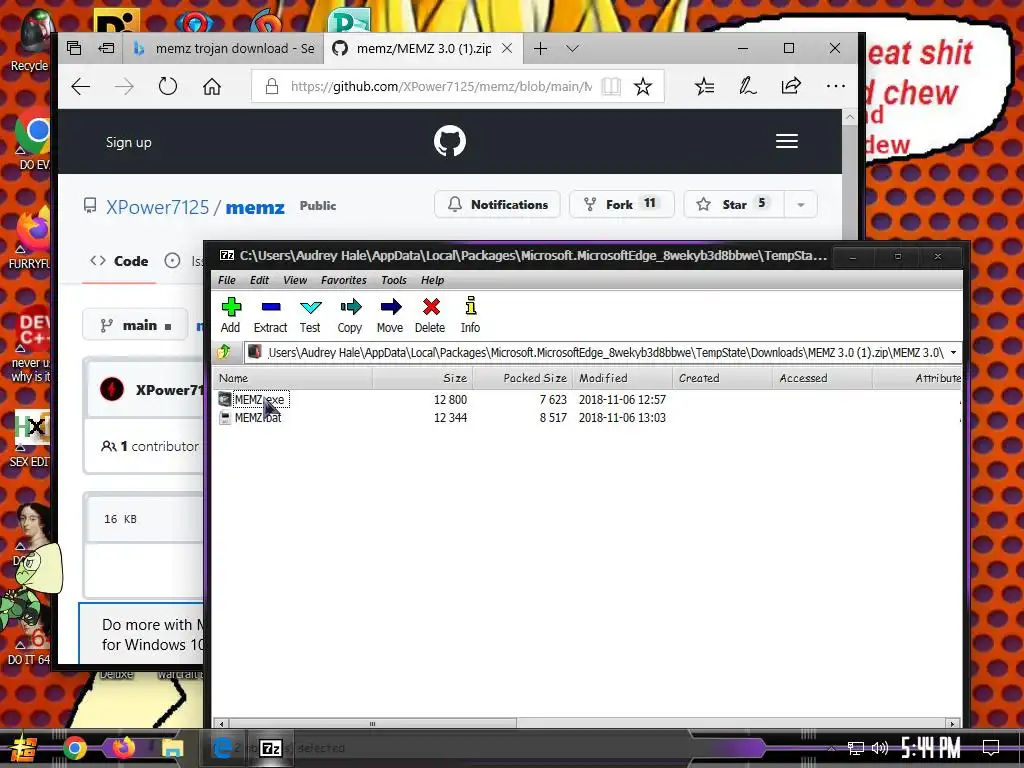The height and width of the screenshot is (768, 1024).
Task: Click the 7-Zip taskbar button
Action: (x=270, y=748)
